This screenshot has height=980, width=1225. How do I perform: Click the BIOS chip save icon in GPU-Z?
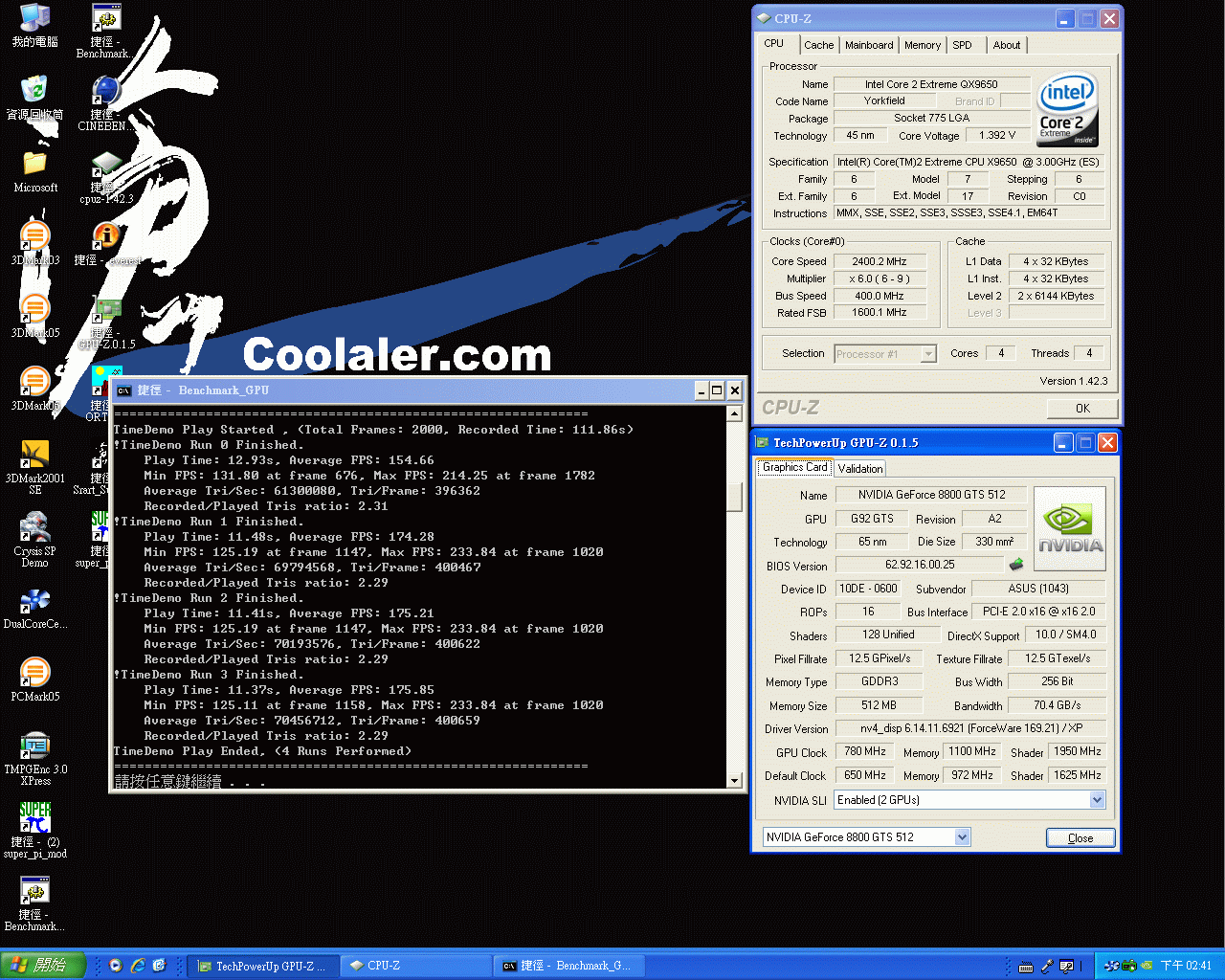click(1016, 565)
